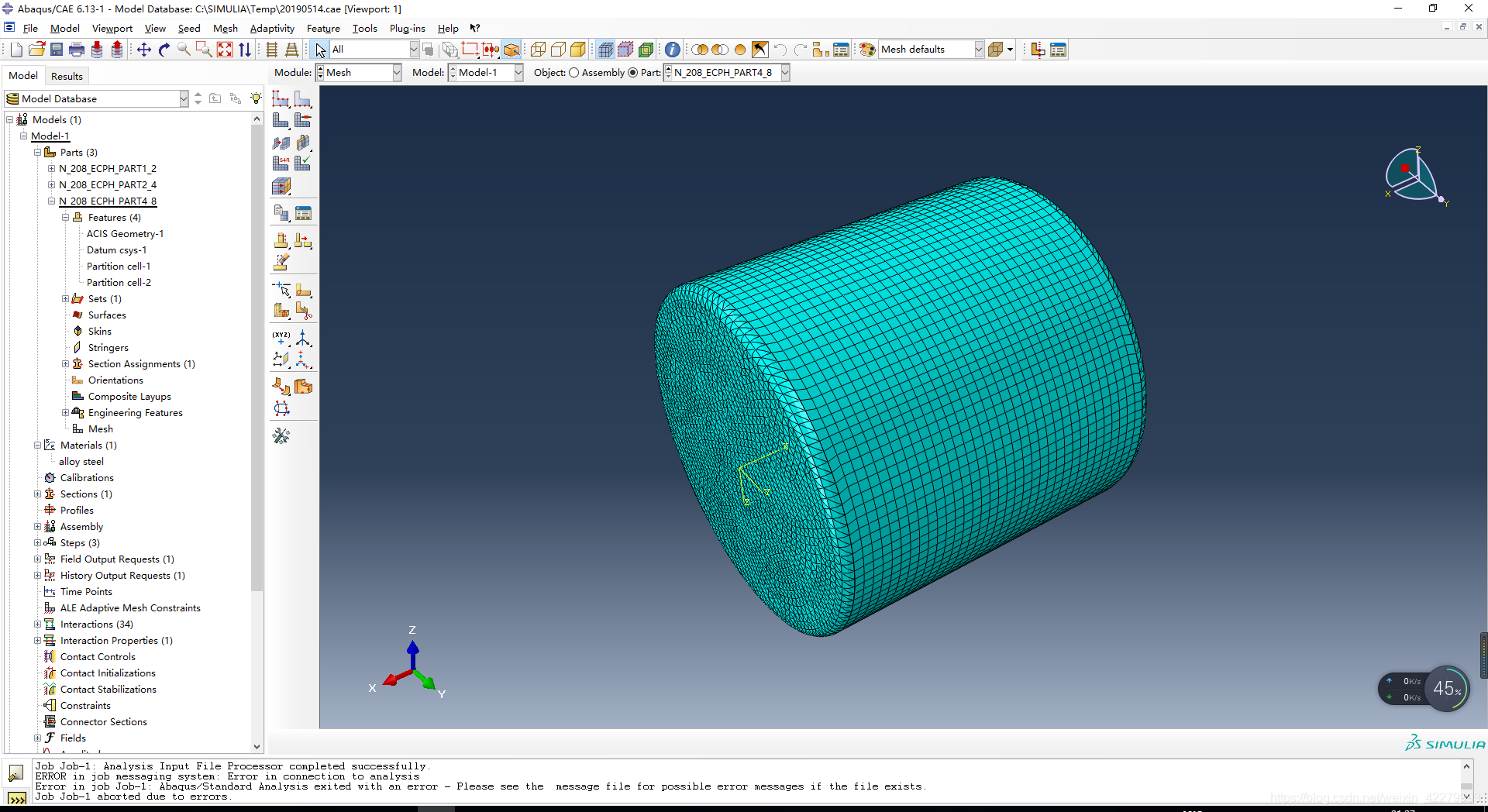Expand the Interactions (34) tree node

point(37,624)
